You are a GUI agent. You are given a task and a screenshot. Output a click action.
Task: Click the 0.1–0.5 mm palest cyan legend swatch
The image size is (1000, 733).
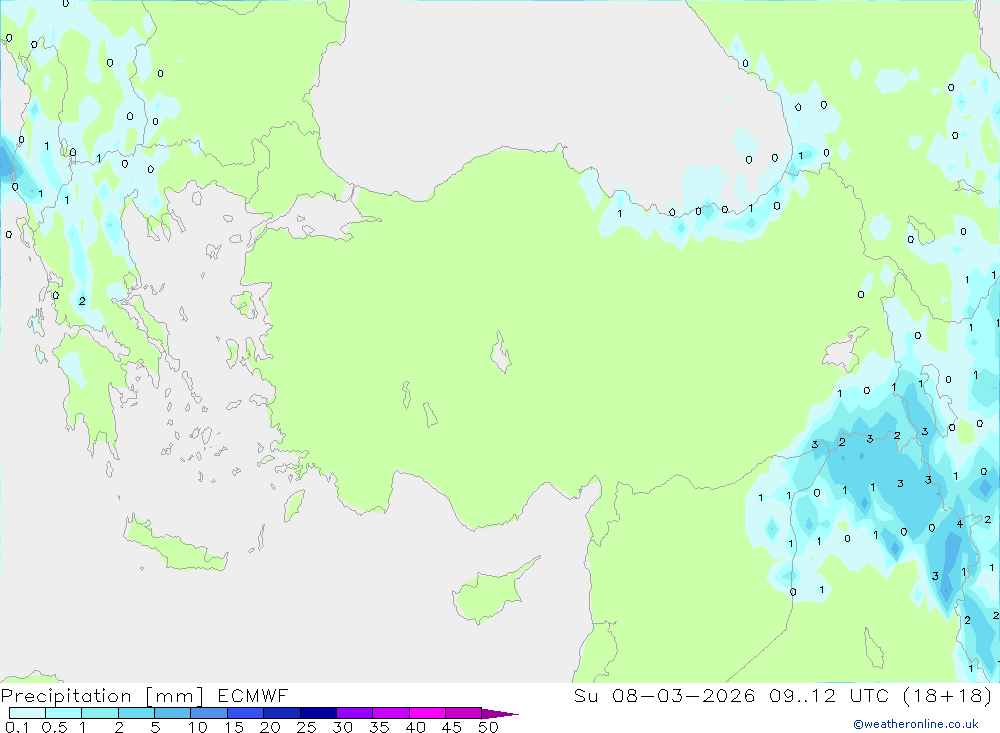pos(27,713)
